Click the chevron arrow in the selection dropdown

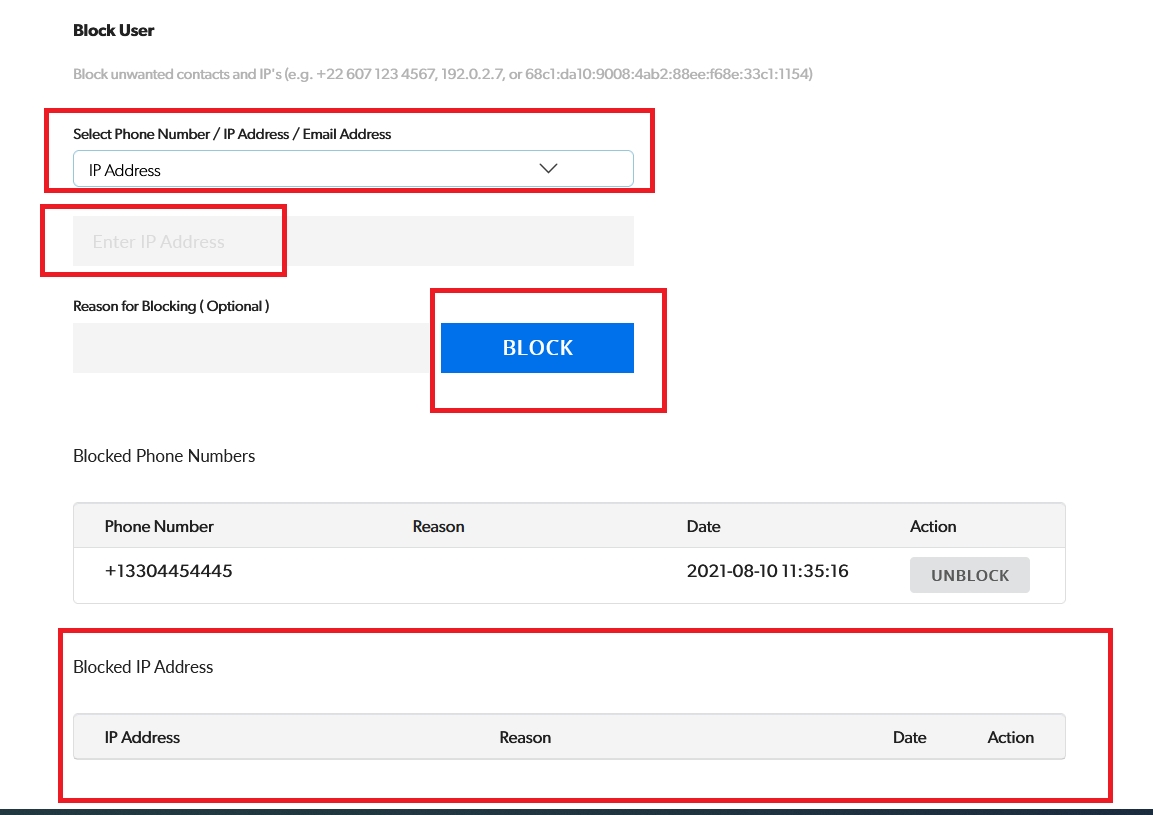point(548,169)
